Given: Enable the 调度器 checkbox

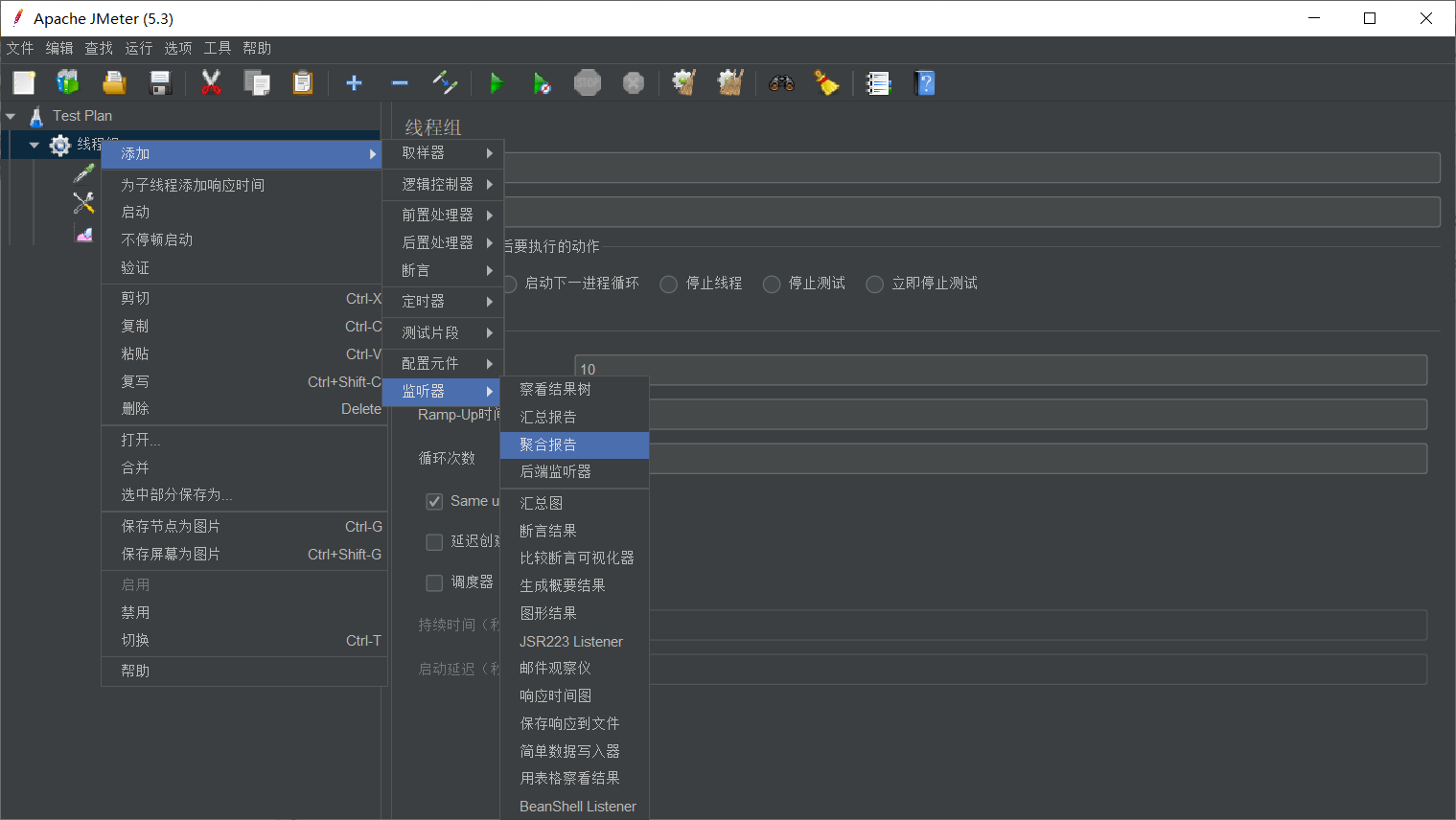Looking at the screenshot, I should [434, 582].
